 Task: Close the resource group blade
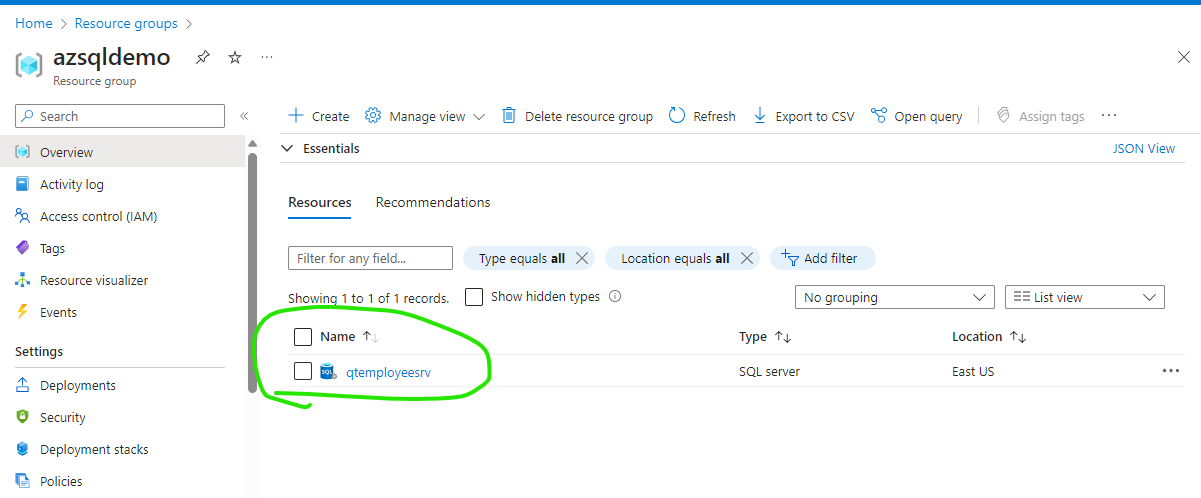[x=1184, y=58]
